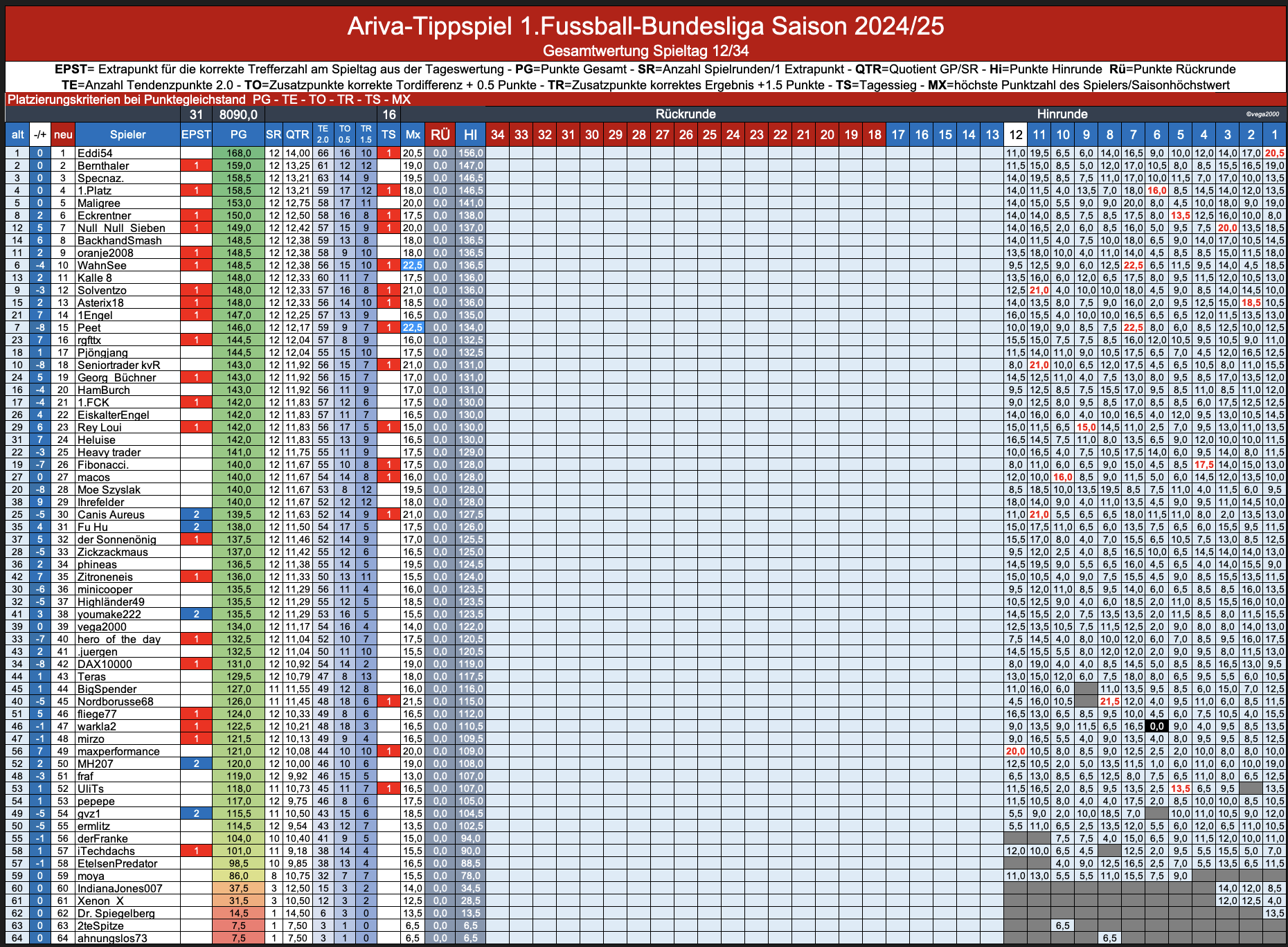Click player name BackhandSmash
Image resolution: width=1288 pixels, height=947 pixels.
point(119,240)
